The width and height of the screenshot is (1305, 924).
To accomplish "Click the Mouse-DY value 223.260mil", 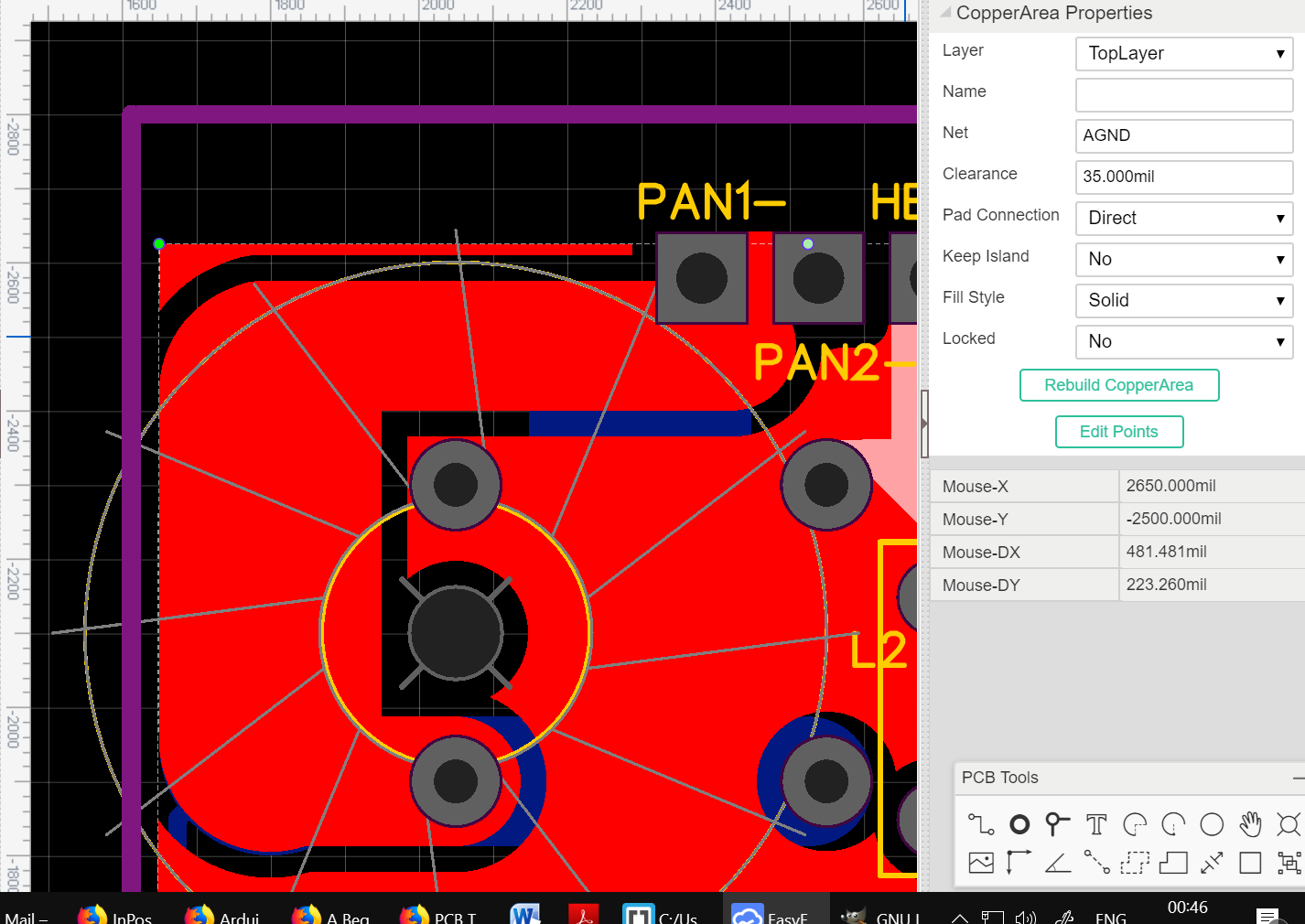I will pyautogui.click(x=1167, y=585).
